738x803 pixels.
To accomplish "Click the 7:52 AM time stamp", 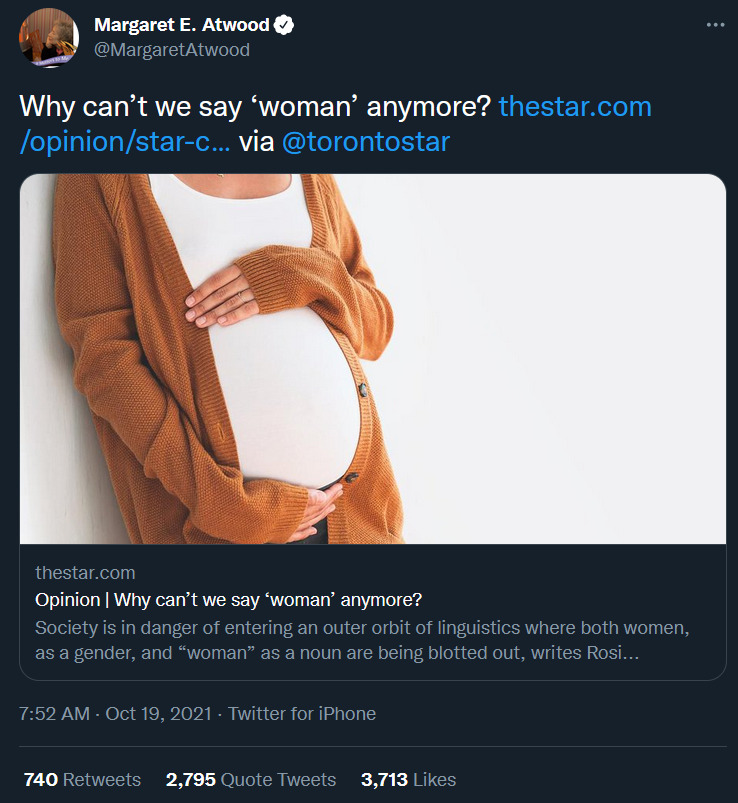I will tap(54, 714).
